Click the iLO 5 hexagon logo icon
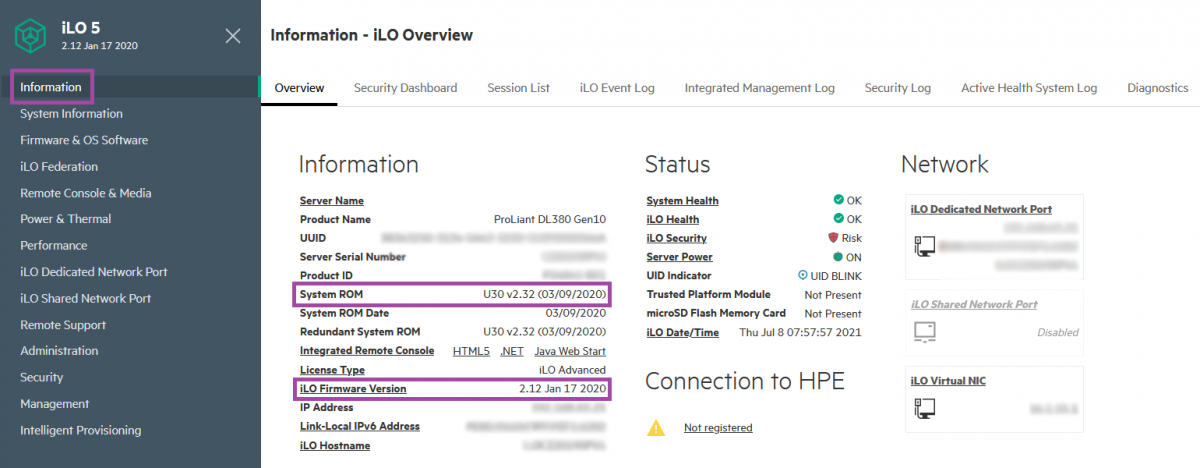 (x=31, y=36)
